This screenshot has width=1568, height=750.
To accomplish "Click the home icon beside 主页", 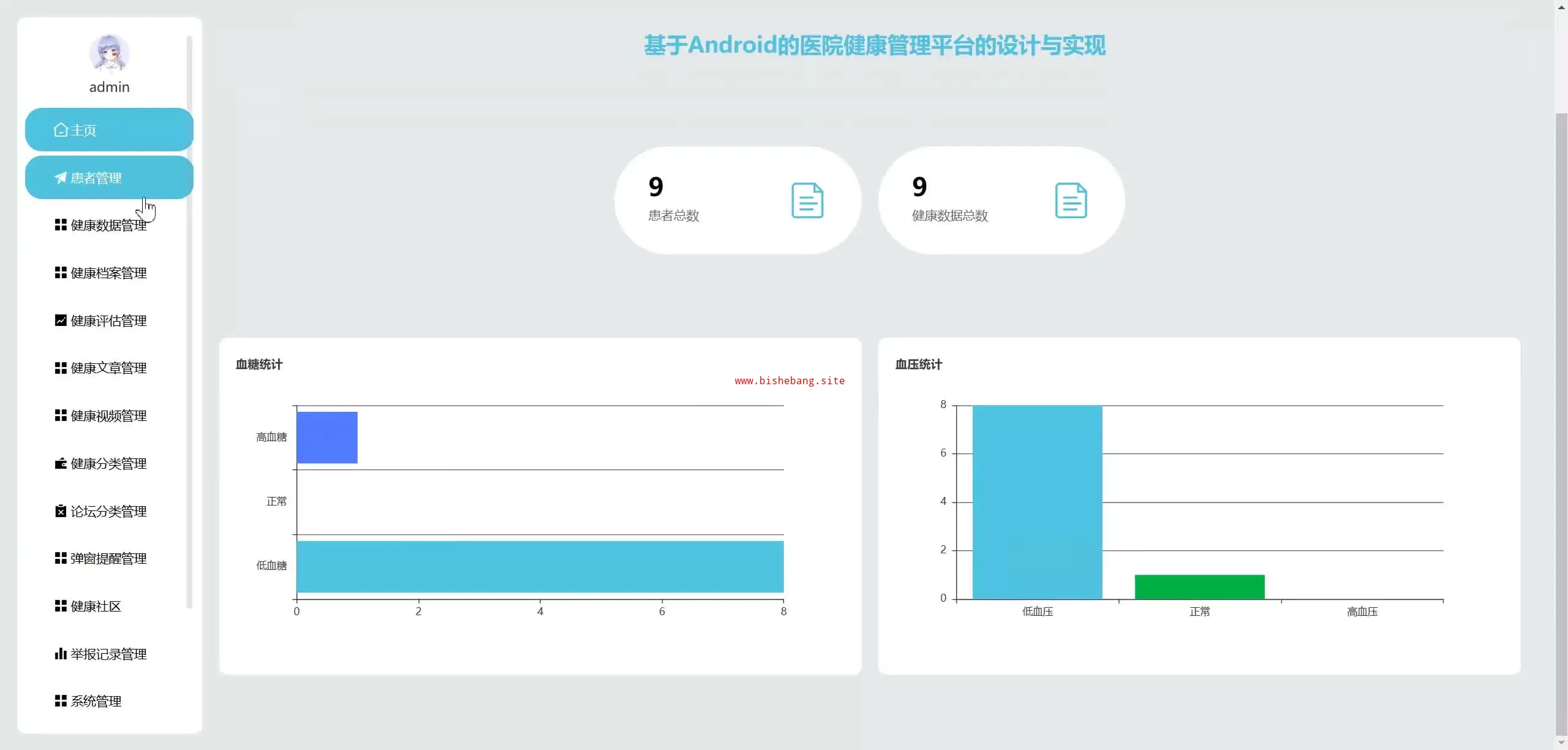I will click(60, 130).
